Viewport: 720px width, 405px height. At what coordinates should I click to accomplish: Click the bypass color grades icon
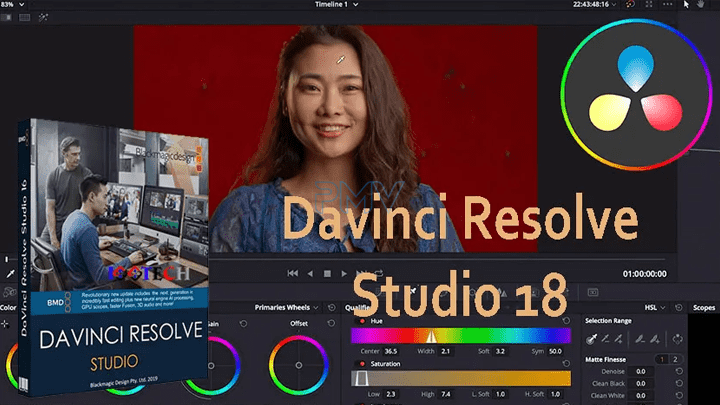coord(630,4)
